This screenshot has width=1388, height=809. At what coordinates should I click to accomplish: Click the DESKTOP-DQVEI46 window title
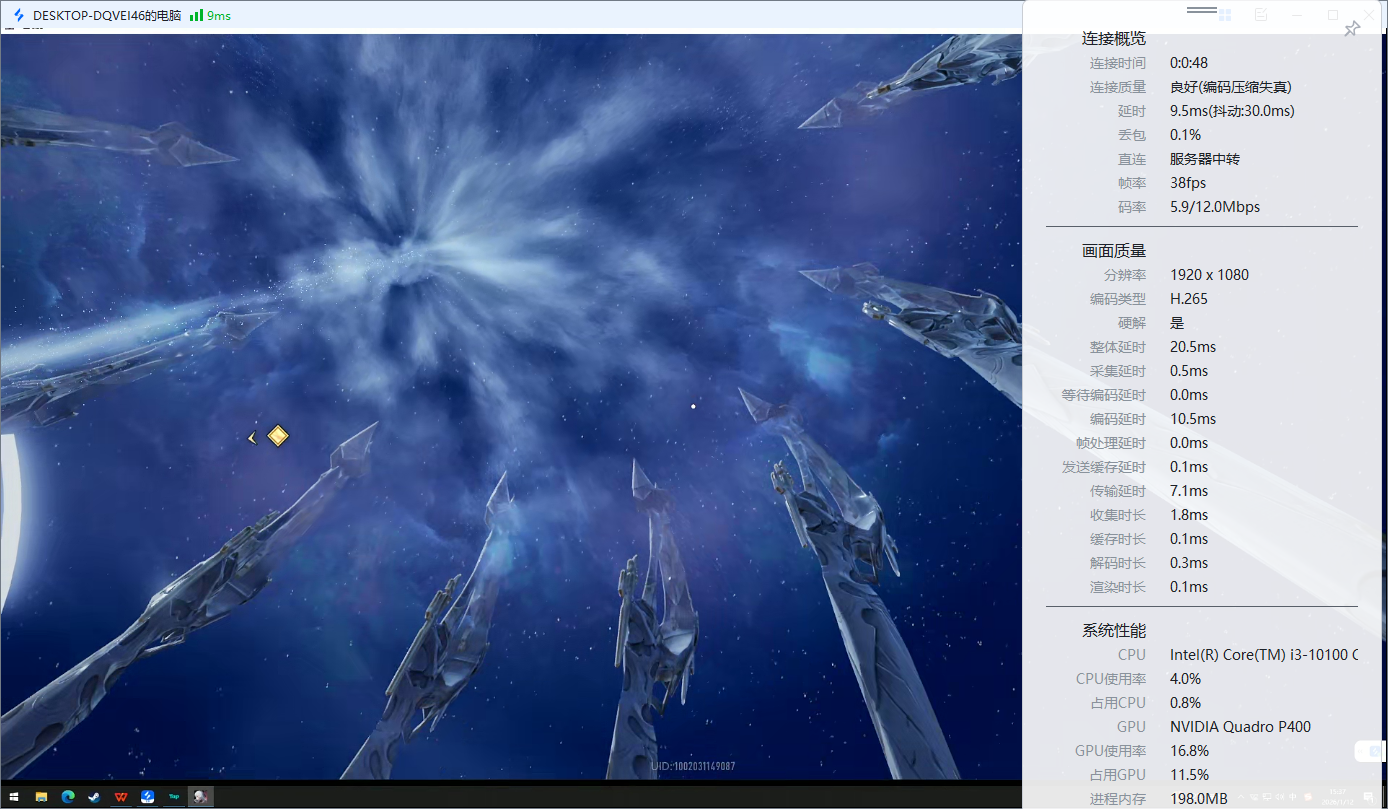106,16
